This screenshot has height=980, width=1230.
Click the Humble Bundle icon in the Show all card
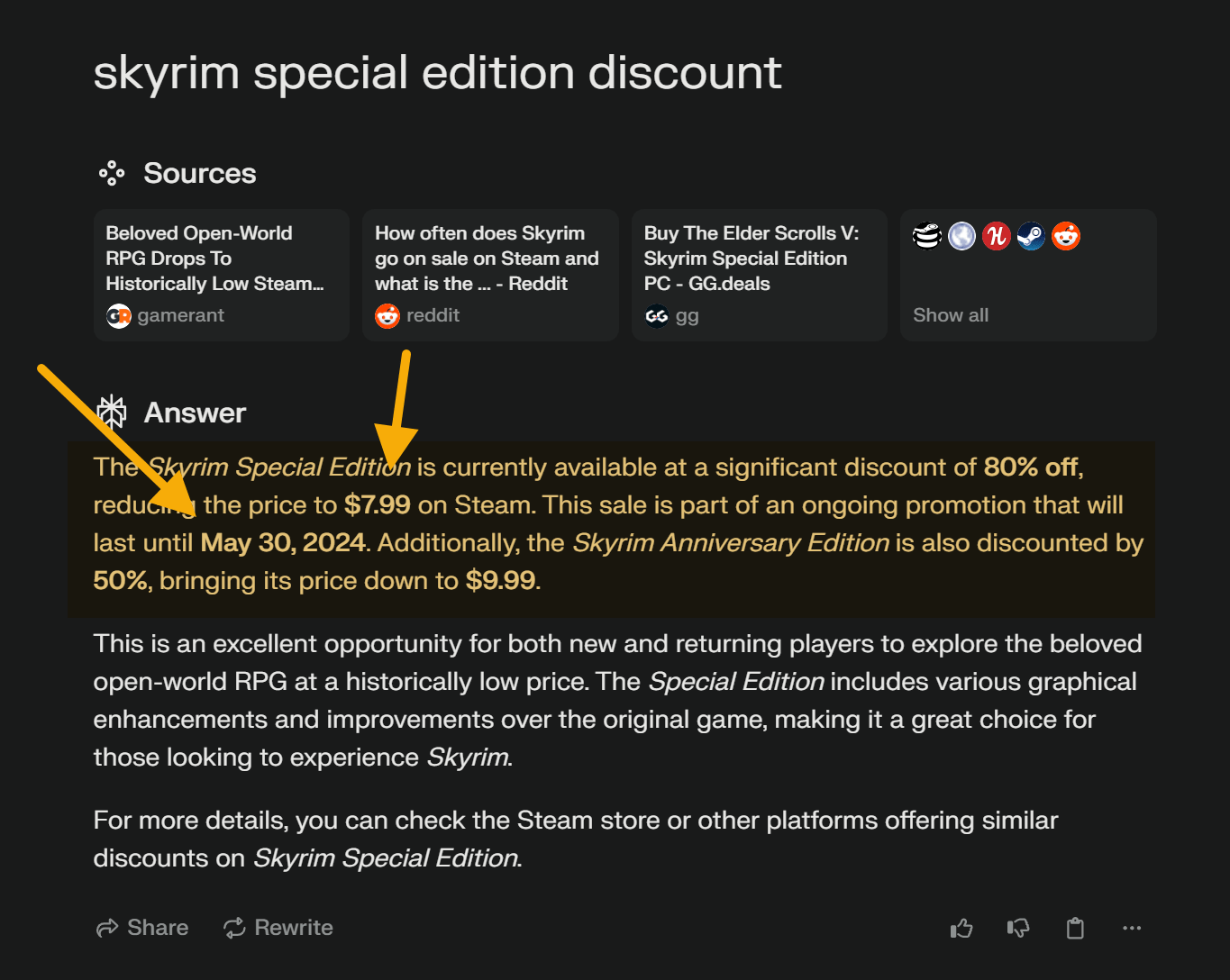(x=996, y=235)
